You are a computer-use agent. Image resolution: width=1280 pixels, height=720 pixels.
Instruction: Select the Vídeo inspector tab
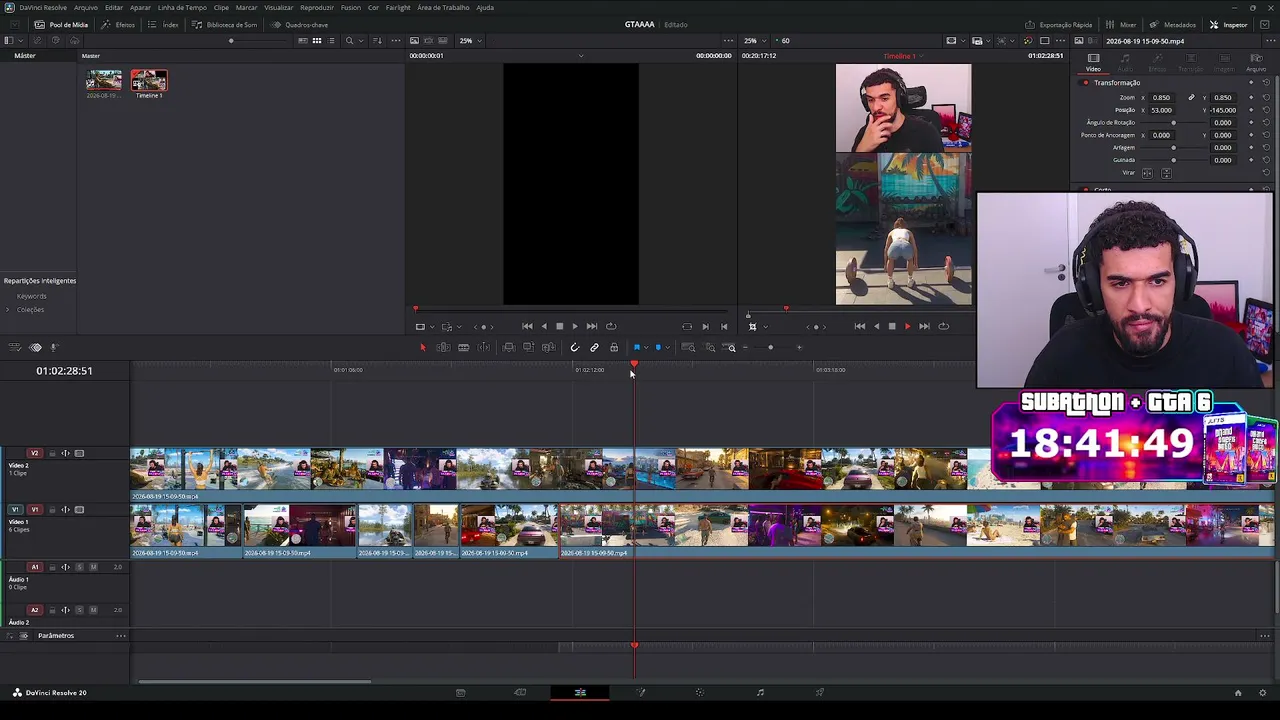coord(1093,63)
